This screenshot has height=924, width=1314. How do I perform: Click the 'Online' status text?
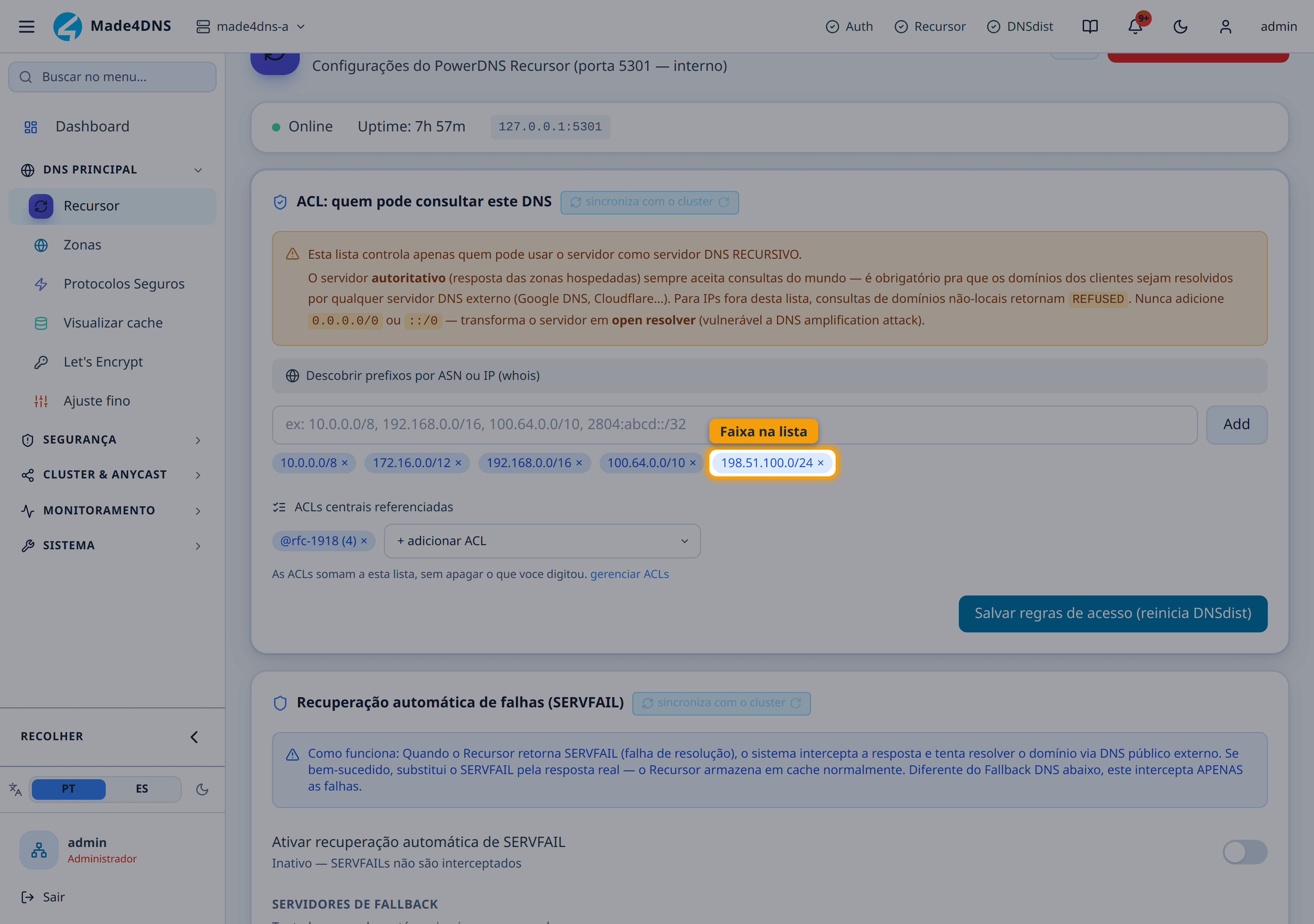tap(310, 127)
